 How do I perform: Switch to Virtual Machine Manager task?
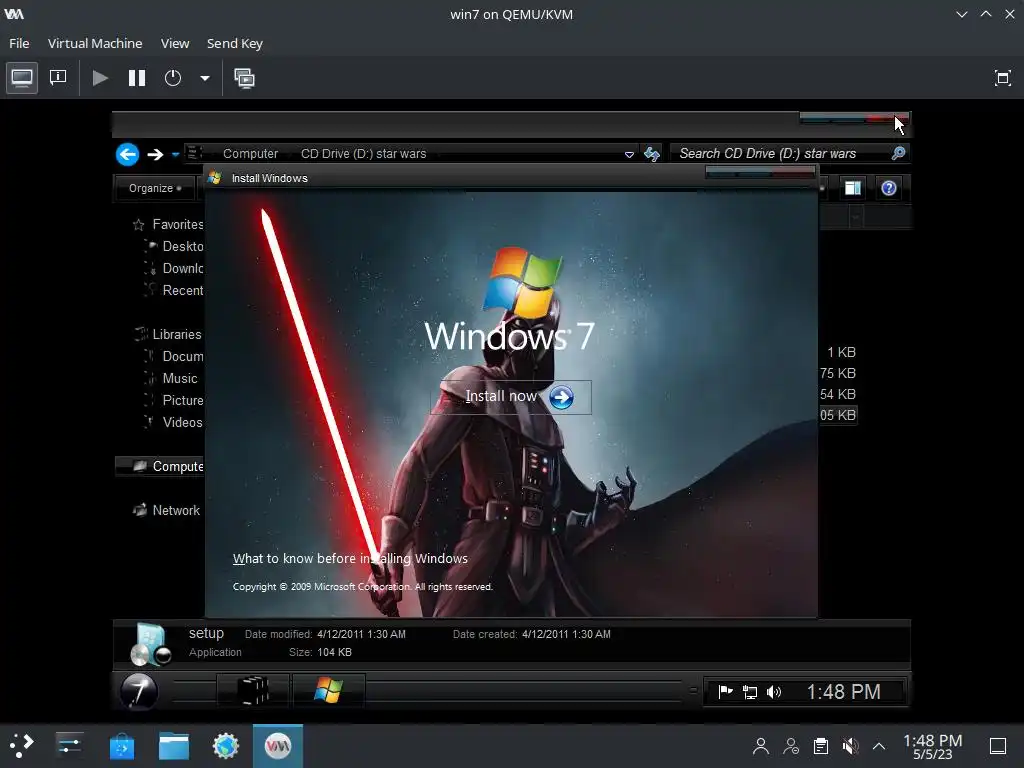[x=278, y=745]
